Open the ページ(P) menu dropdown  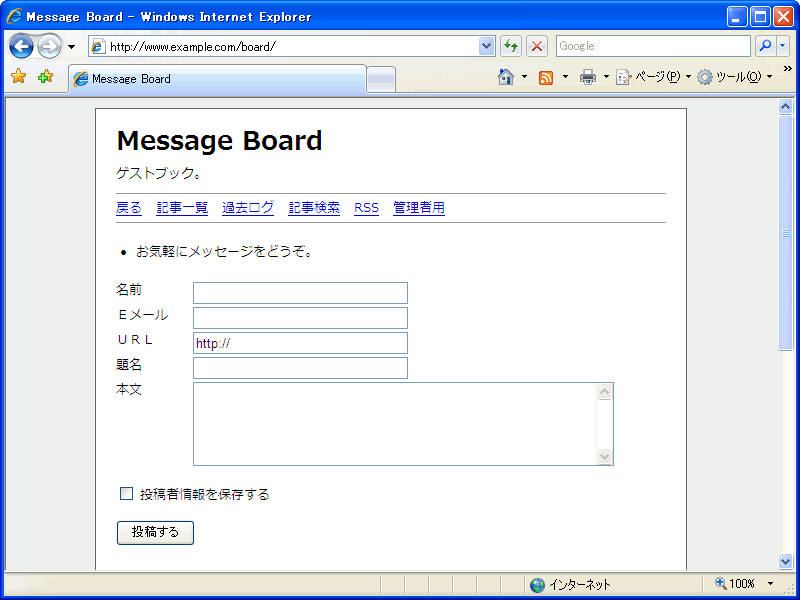[x=652, y=78]
